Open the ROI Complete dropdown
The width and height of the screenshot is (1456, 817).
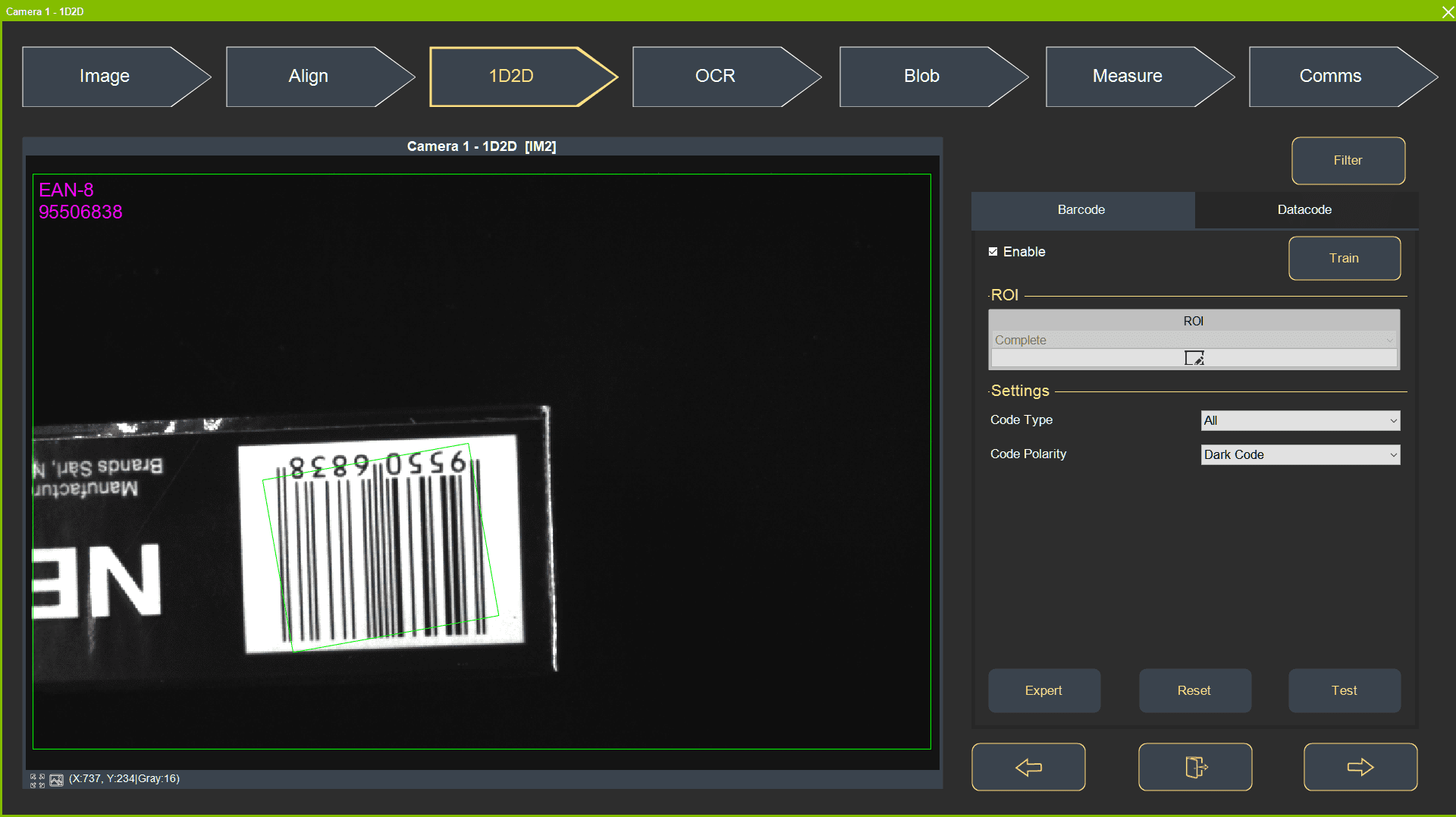1194,340
